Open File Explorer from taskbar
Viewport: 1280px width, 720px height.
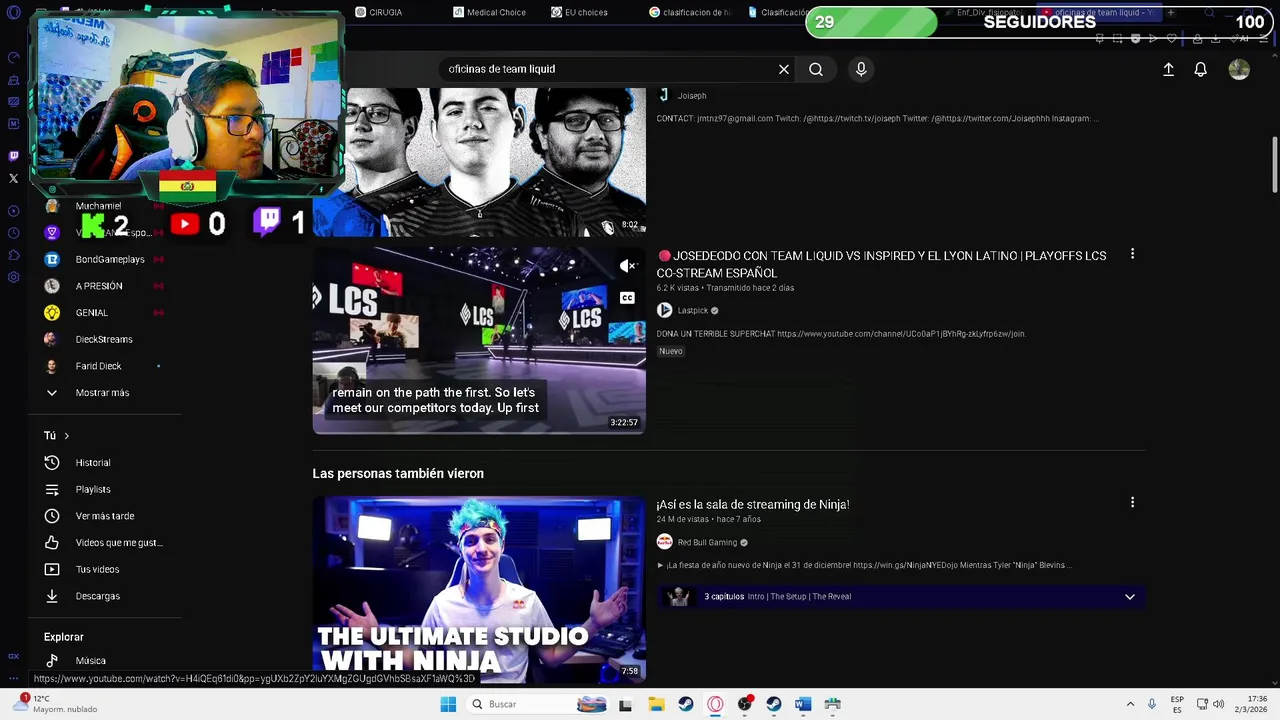click(x=656, y=704)
